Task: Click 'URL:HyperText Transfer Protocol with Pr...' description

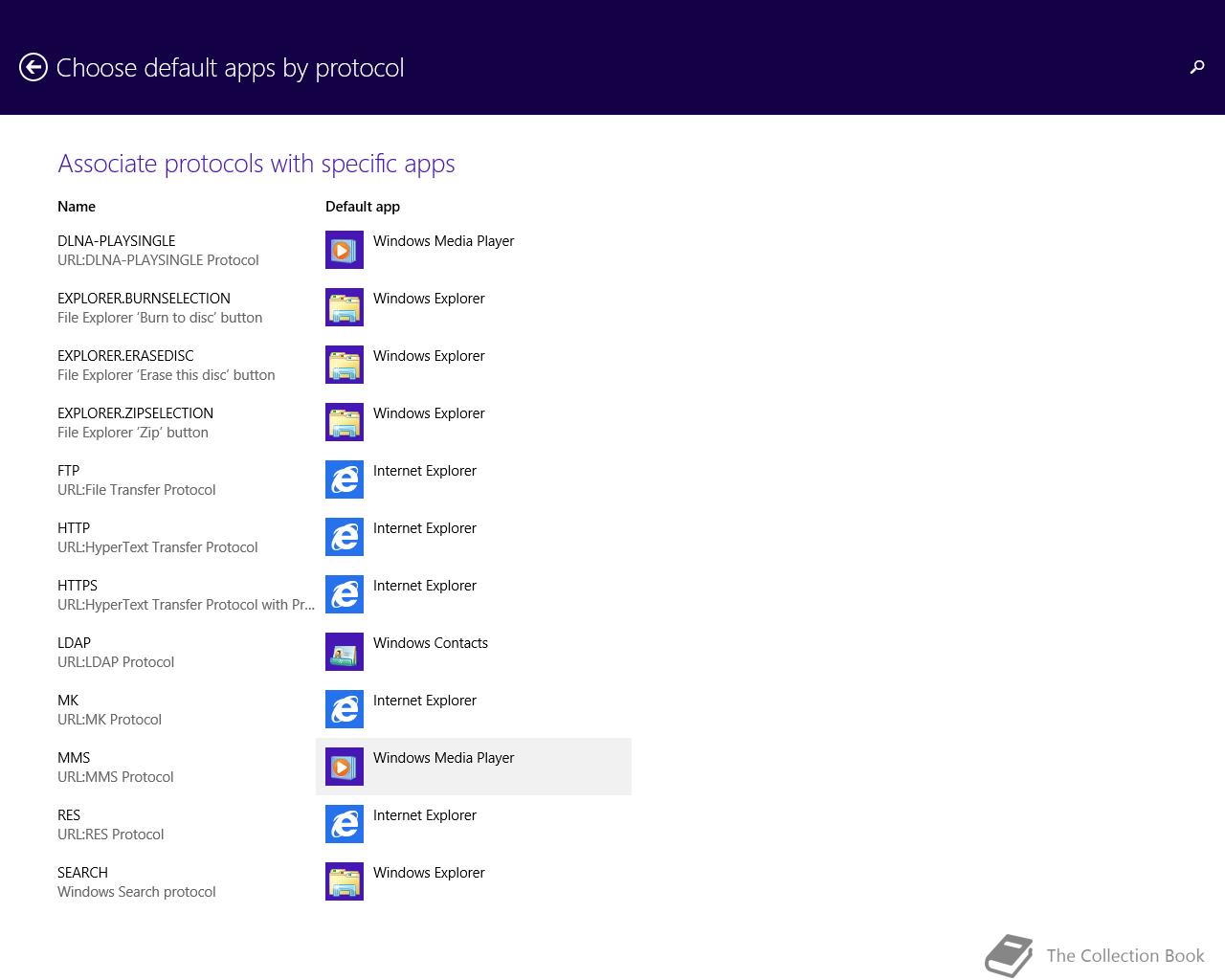Action: [x=186, y=605]
